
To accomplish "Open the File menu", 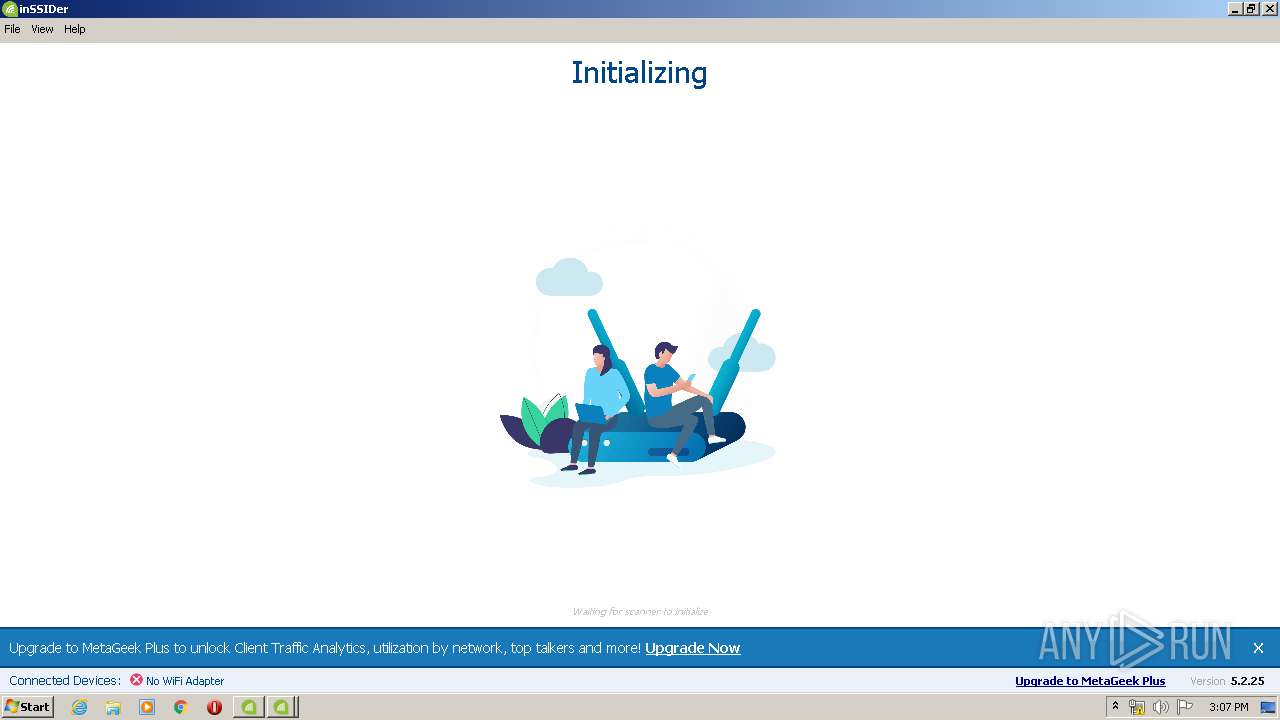I will pos(12,29).
